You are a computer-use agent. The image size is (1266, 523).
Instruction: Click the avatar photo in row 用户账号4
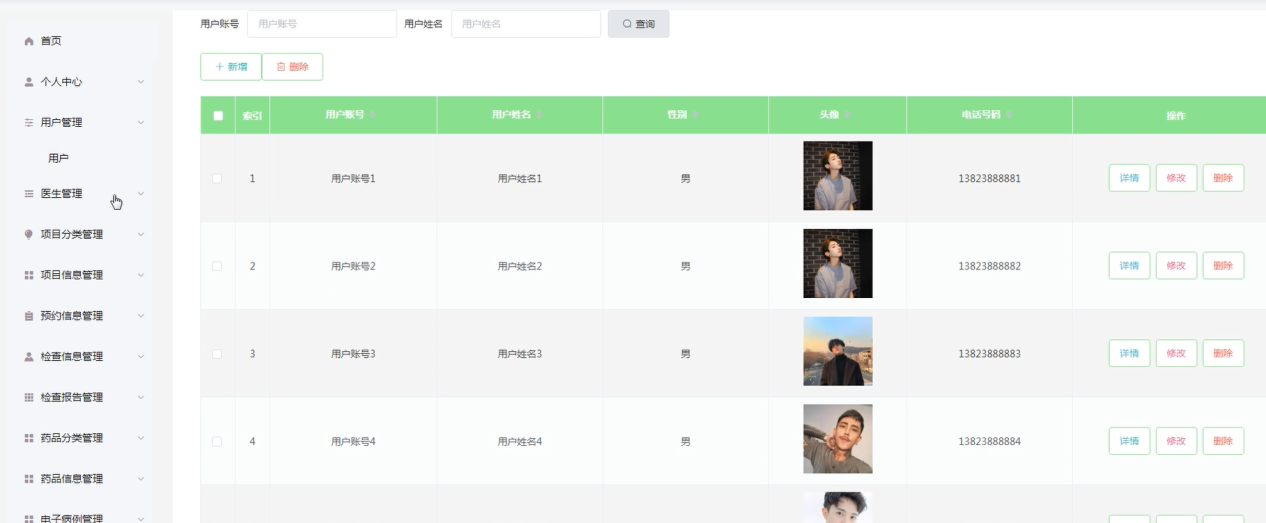838,439
